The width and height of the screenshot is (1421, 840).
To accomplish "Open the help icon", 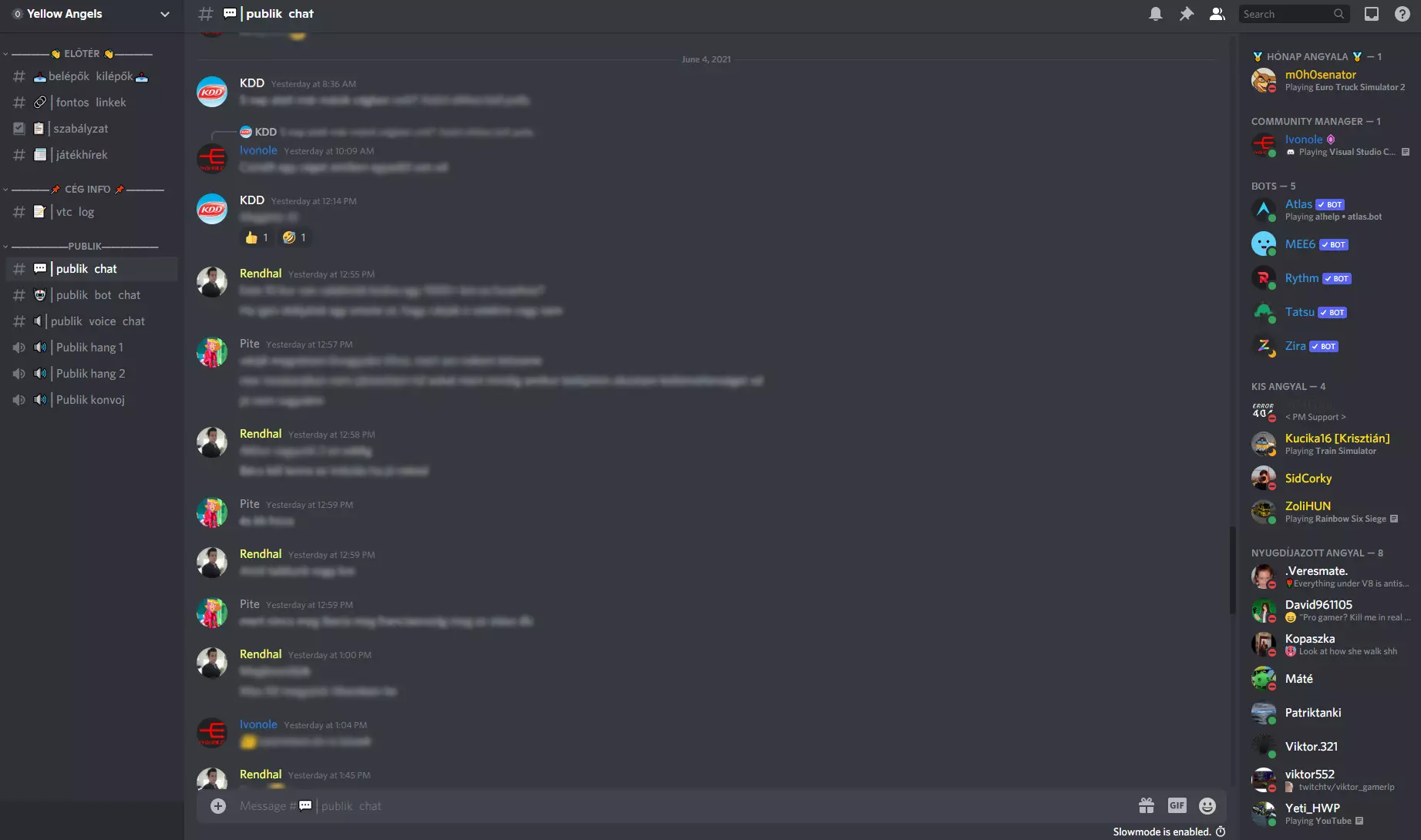I will click(1402, 14).
